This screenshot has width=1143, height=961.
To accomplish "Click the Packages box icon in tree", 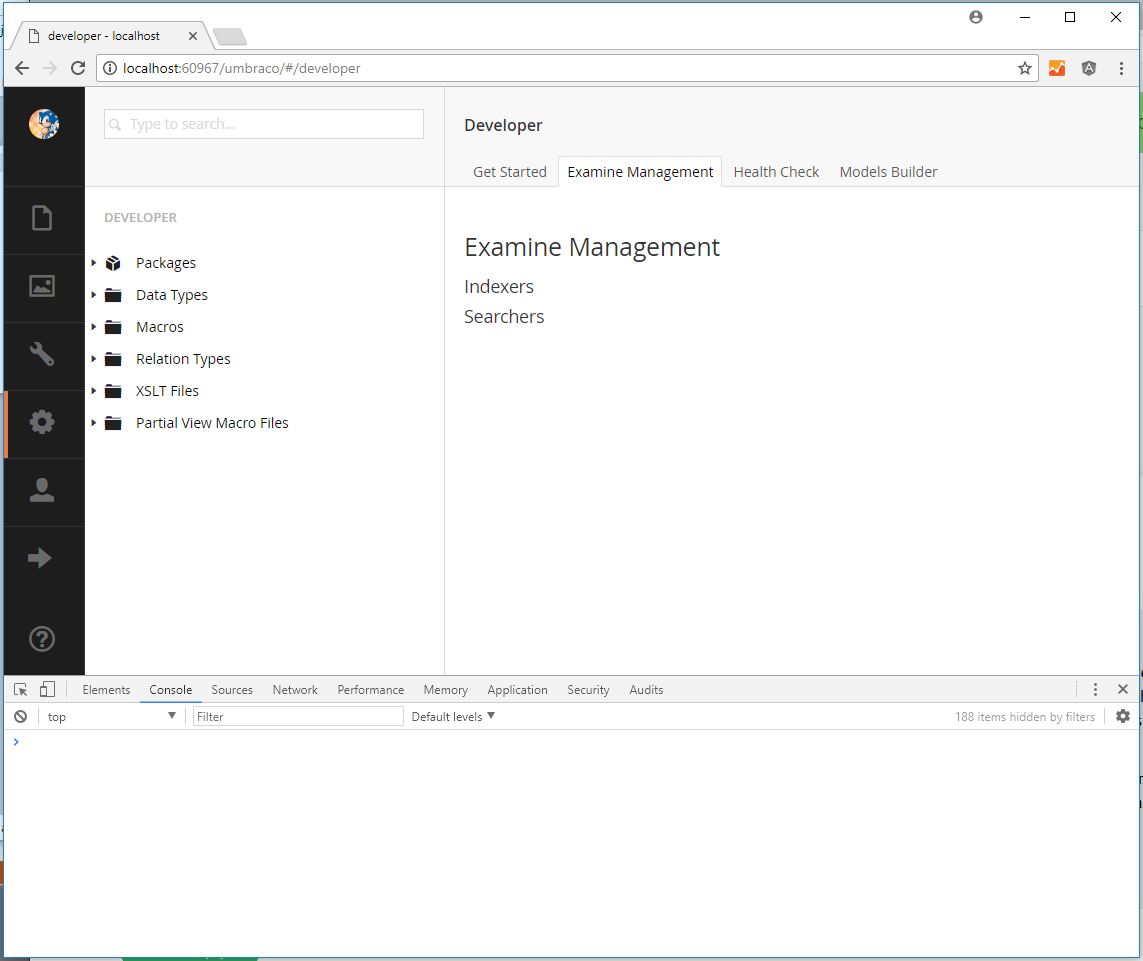I will [113, 263].
